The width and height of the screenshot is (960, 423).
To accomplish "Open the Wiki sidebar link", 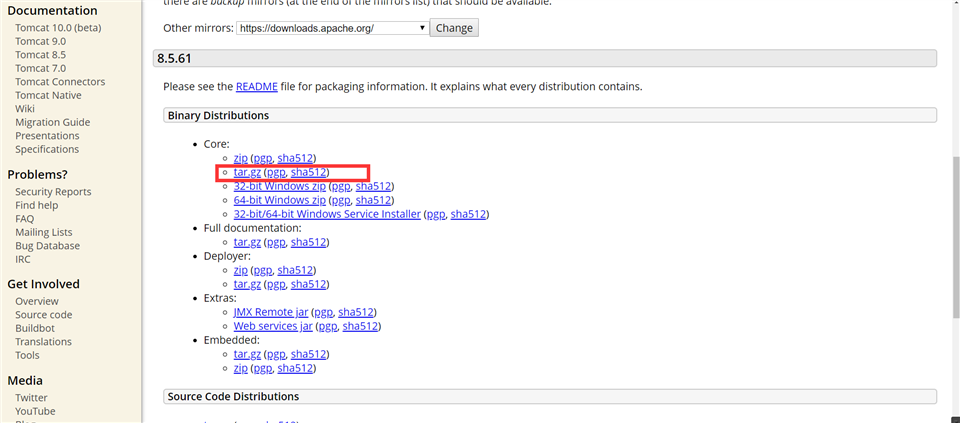I will tap(25, 108).
